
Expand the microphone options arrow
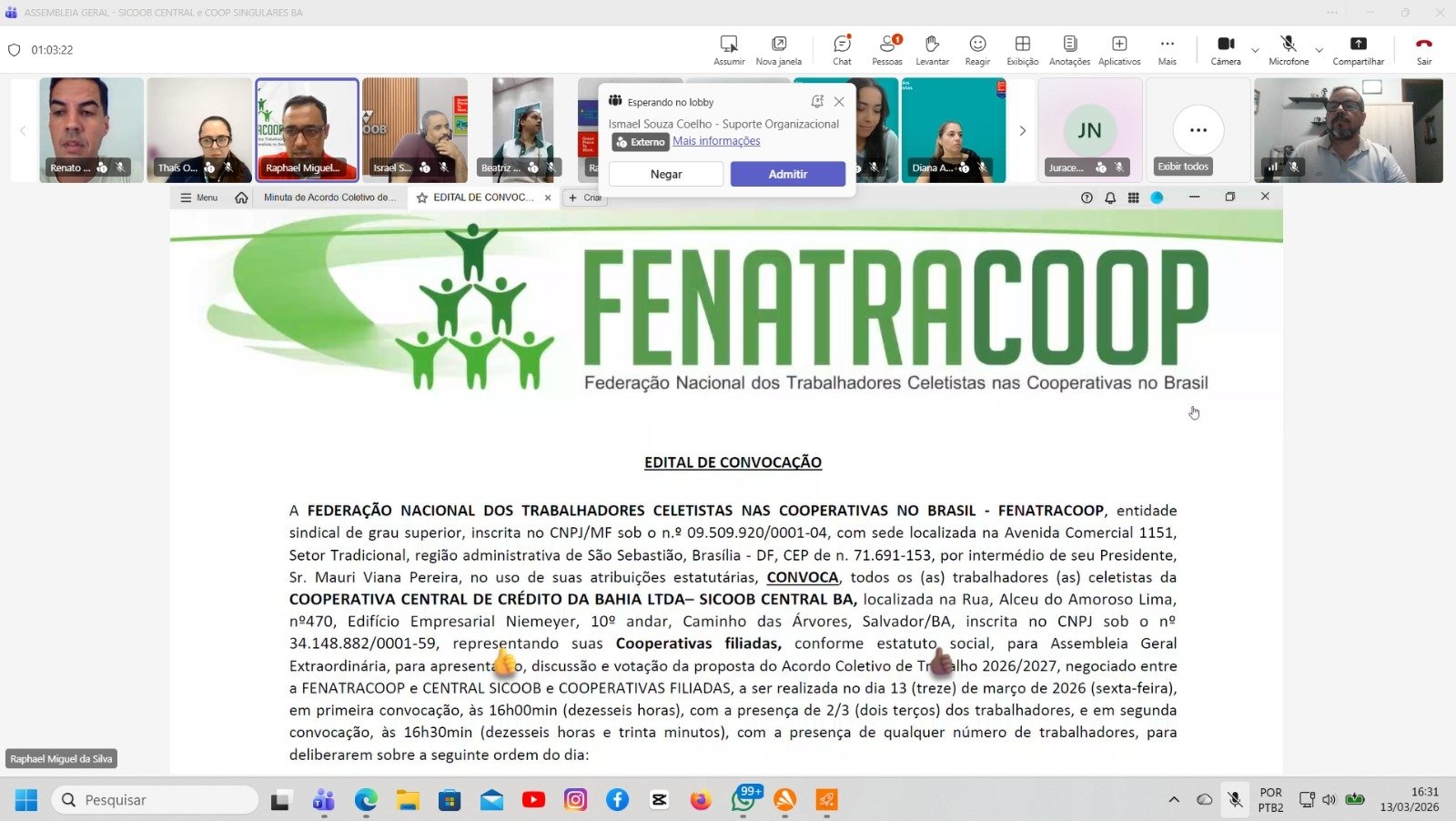[1319, 50]
